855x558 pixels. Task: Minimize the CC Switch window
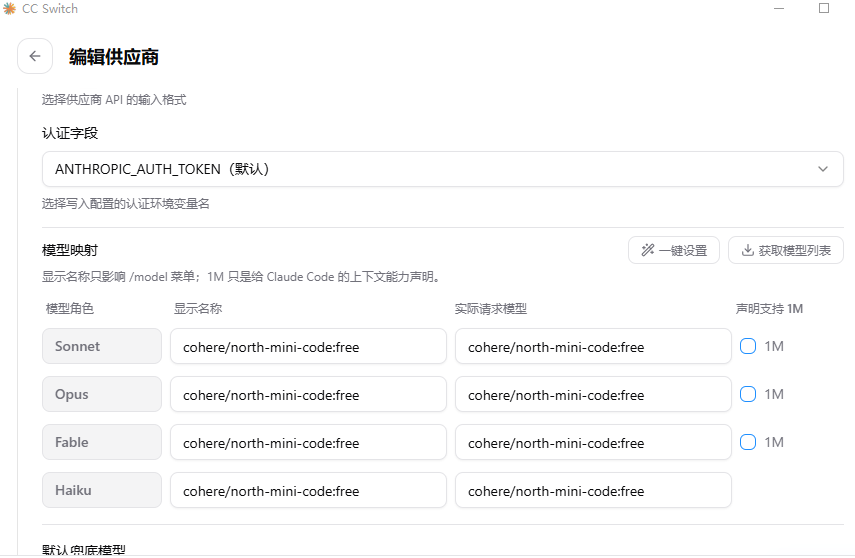pyautogui.click(x=779, y=9)
